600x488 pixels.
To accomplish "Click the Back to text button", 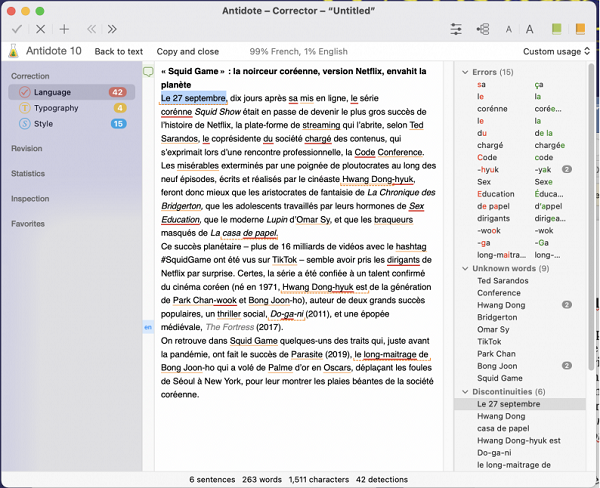I will point(118,51).
